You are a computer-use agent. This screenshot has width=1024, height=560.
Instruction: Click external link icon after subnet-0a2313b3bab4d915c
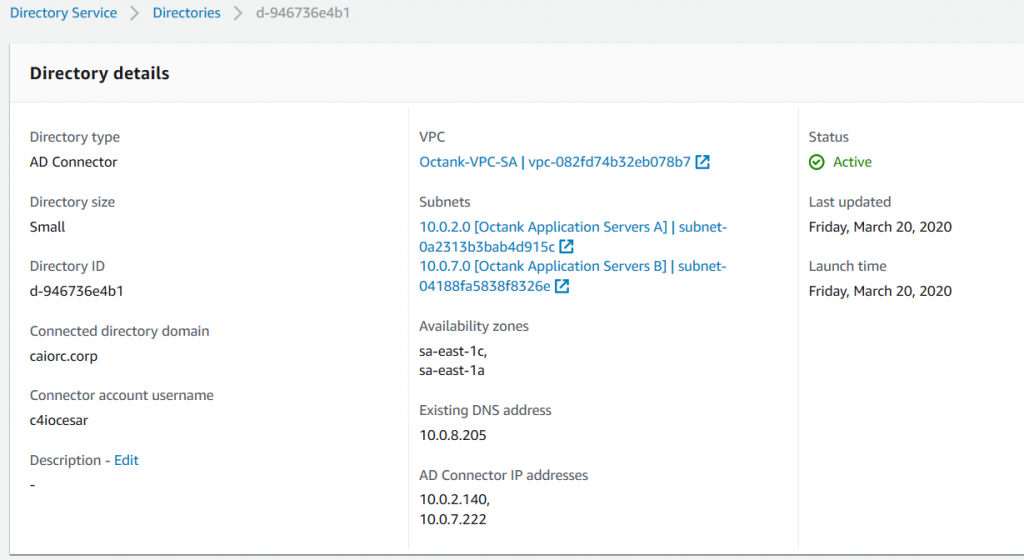[566, 247]
